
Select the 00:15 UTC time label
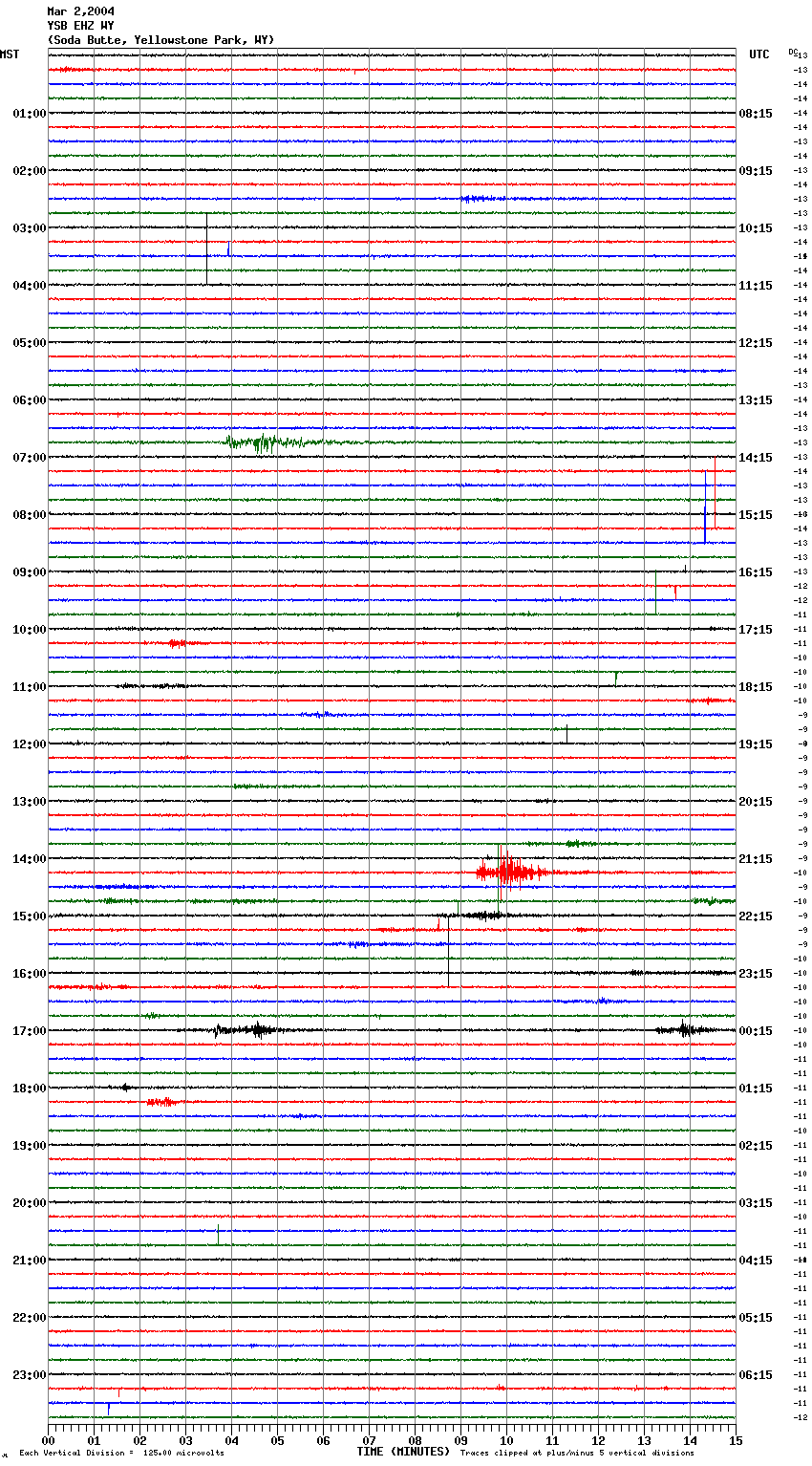pos(755,1031)
